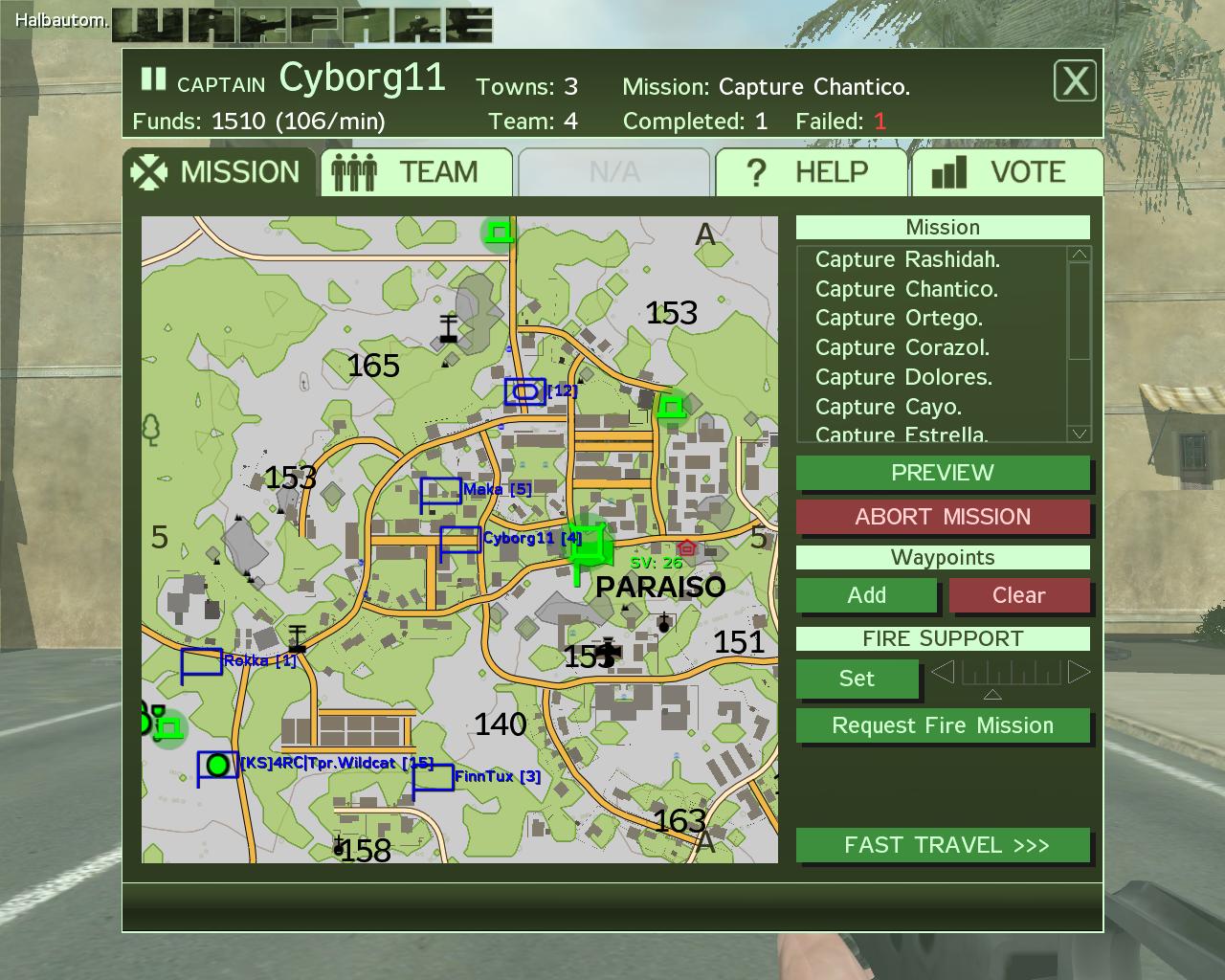
Task: Click the red house marker
Action: [x=686, y=548]
